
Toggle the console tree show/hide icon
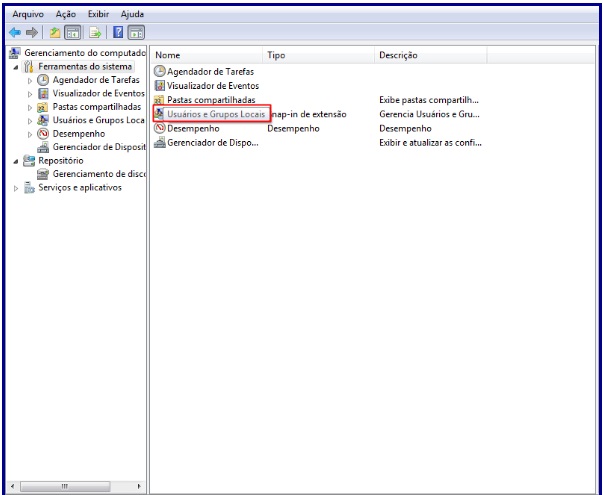coord(73,33)
